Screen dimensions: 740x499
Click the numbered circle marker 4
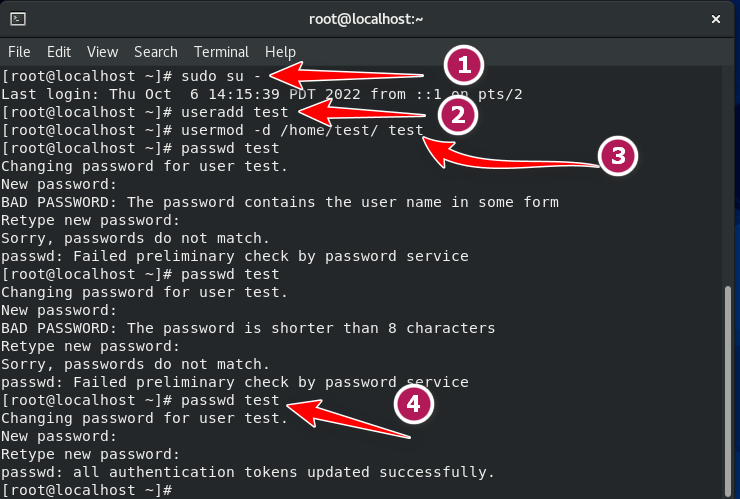pyautogui.click(x=413, y=404)
